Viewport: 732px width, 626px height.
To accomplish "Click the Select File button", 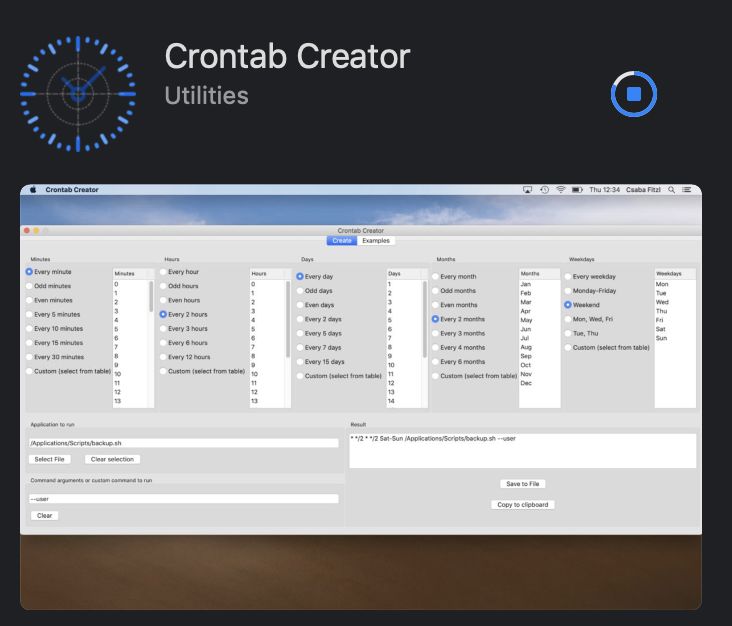I will pyautogui.click(x=49, y=459).
